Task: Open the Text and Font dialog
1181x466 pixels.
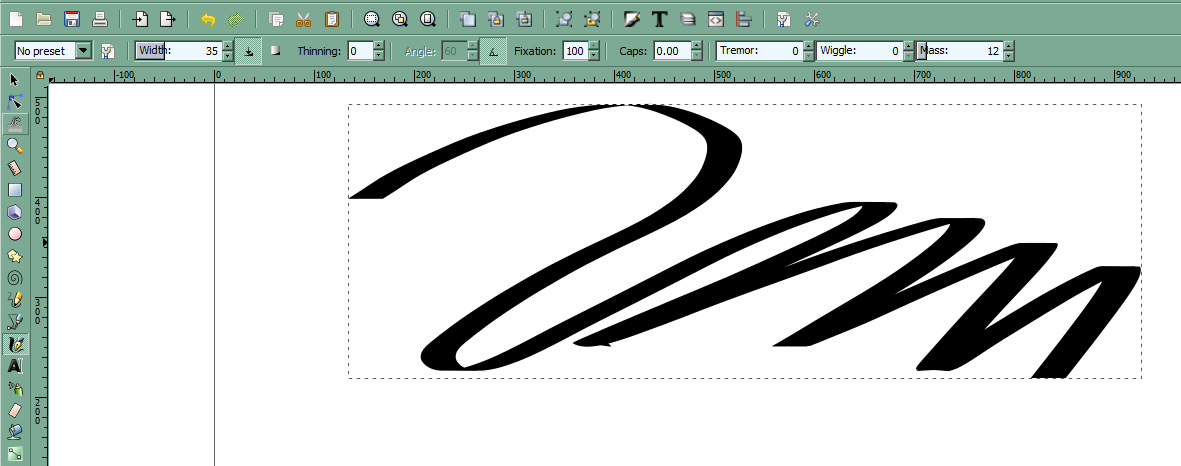Action: (x=659, y=19)
